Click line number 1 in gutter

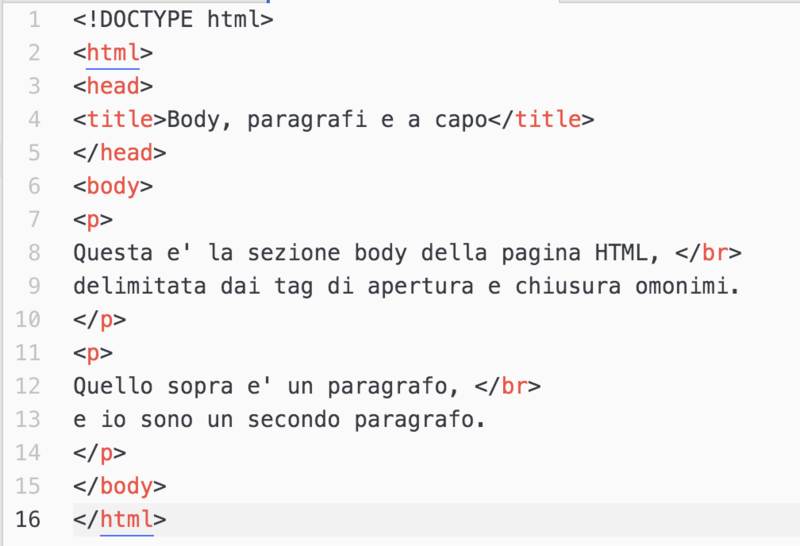pyautogui.click(x=34, y=20)
